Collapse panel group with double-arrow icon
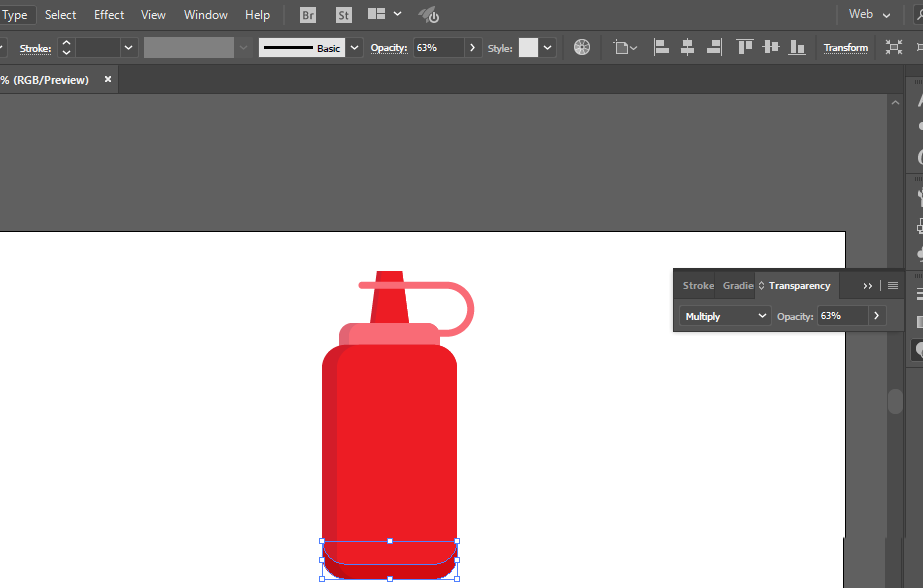Viewport: 923px width, 588px height. pos(868,286)
